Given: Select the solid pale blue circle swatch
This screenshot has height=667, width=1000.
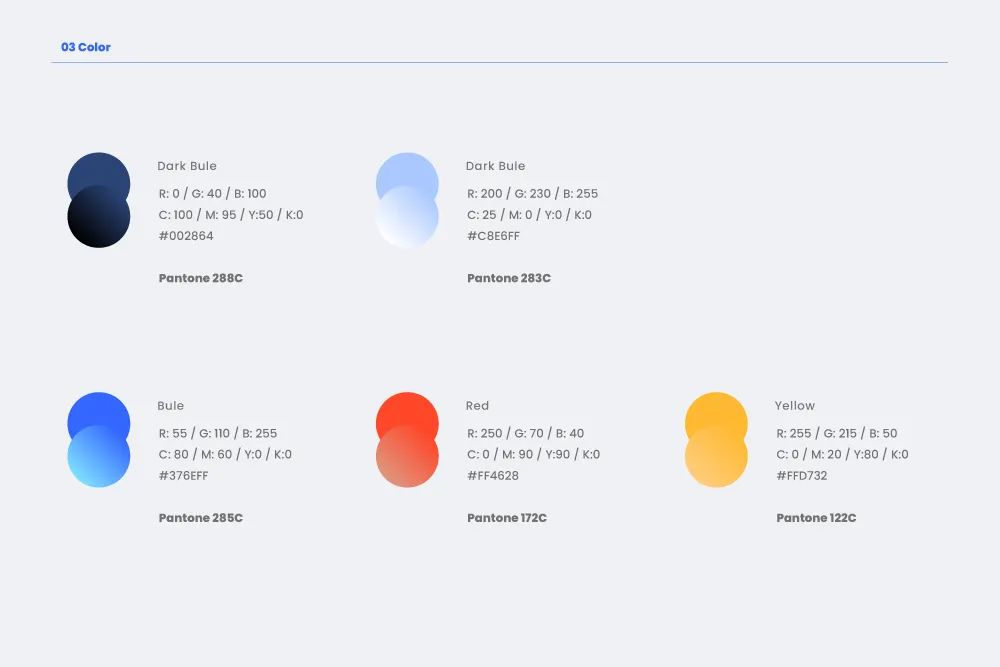Looking at the screenshot, I should (x=407, y=170).
